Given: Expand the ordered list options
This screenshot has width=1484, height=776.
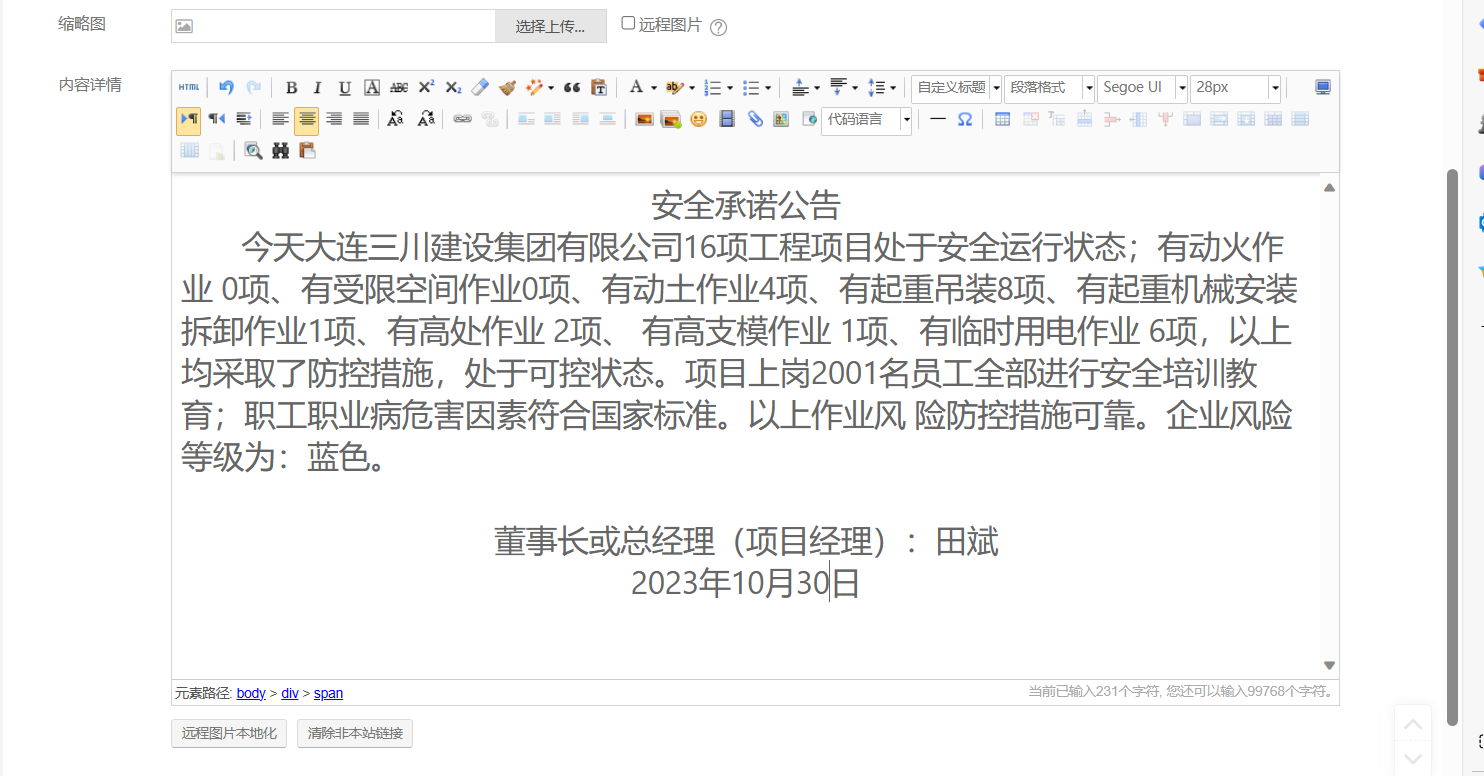Looking at the screenshot, I should 730,88.
